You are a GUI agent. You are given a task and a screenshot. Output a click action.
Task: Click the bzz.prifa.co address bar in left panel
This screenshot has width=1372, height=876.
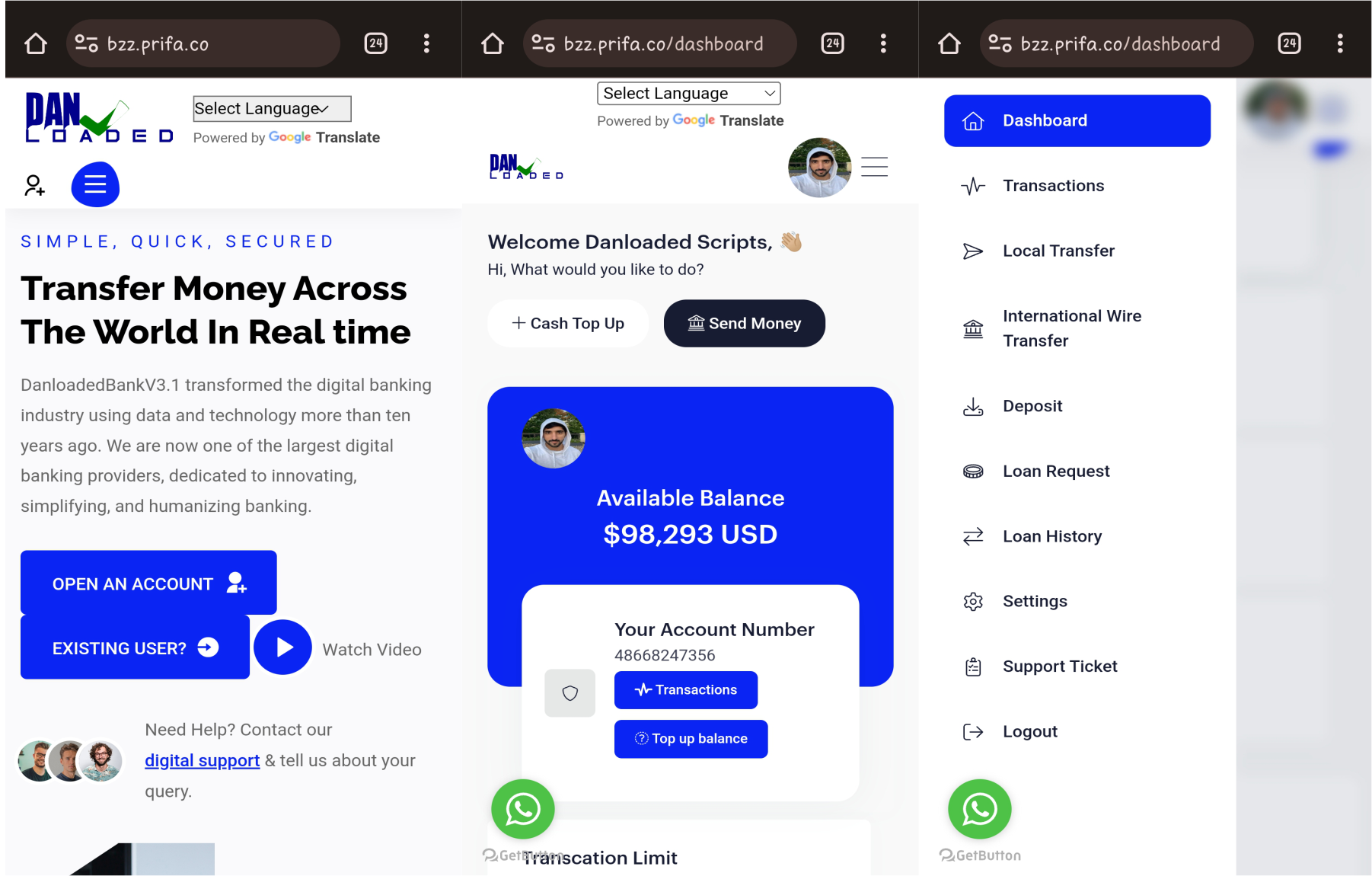(x=203, y=43)
